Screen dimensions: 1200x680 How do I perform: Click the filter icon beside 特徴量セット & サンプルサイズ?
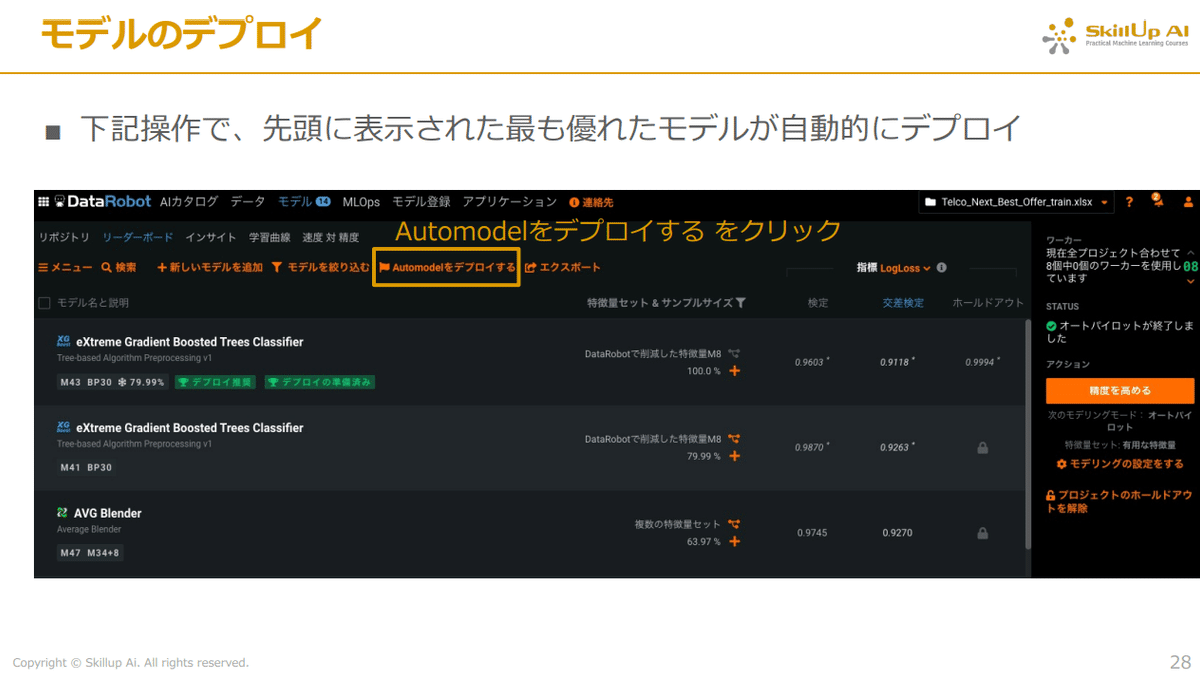741,303
